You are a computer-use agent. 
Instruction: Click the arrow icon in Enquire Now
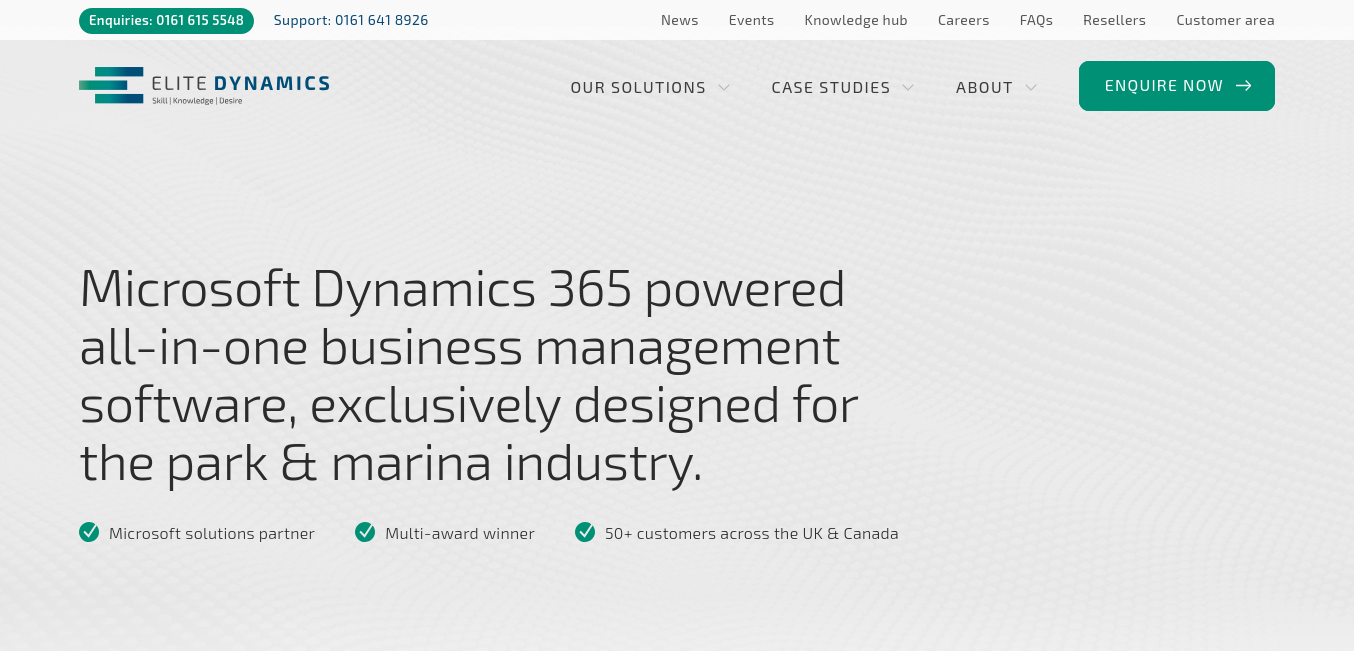coord(1244,86)
